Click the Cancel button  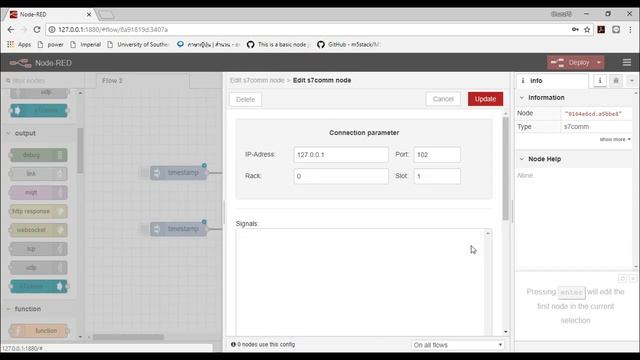click(443, 99)
